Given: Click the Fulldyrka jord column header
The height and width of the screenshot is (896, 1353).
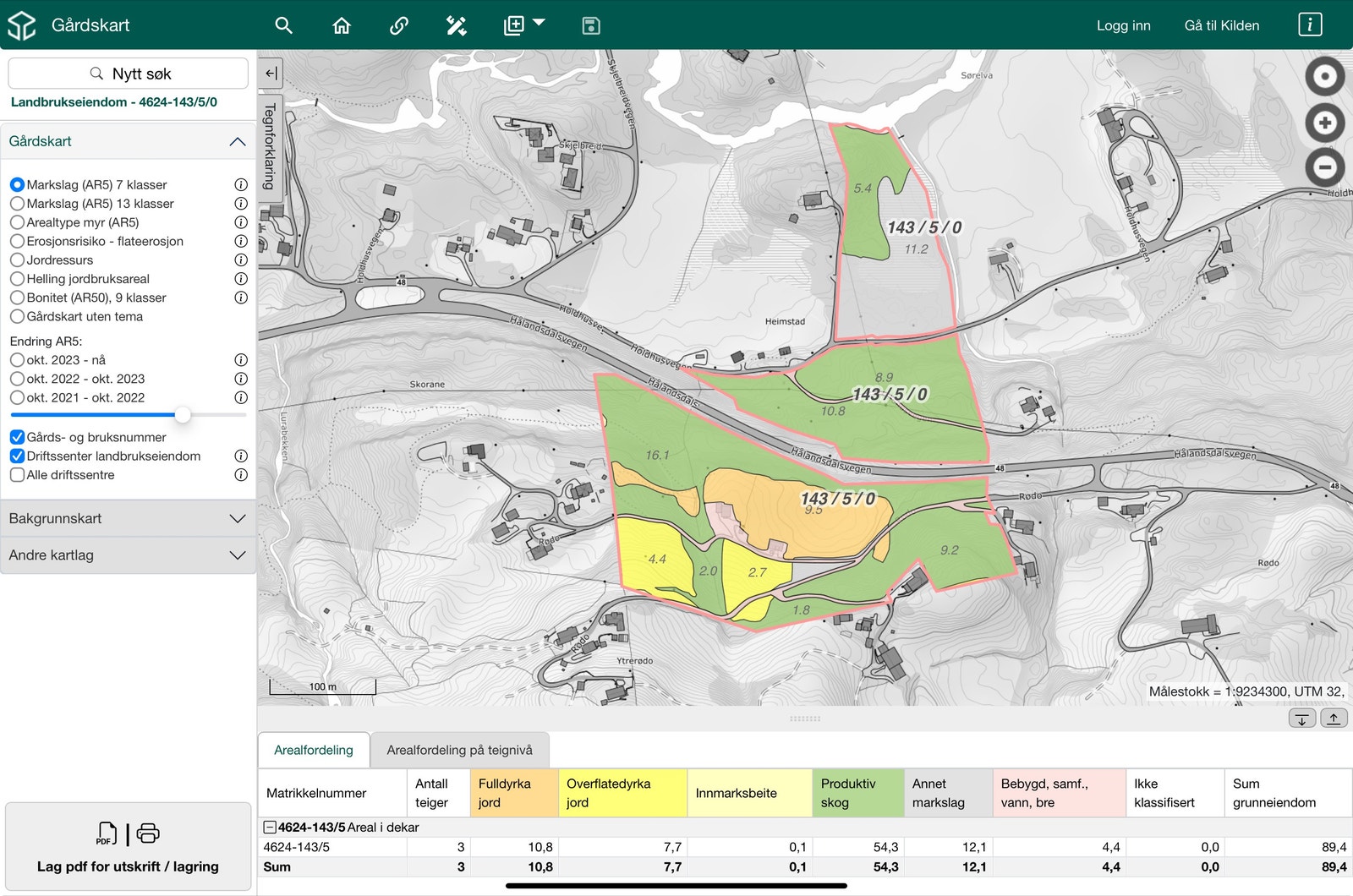Looking at the screenshot, I should (514, 793).
